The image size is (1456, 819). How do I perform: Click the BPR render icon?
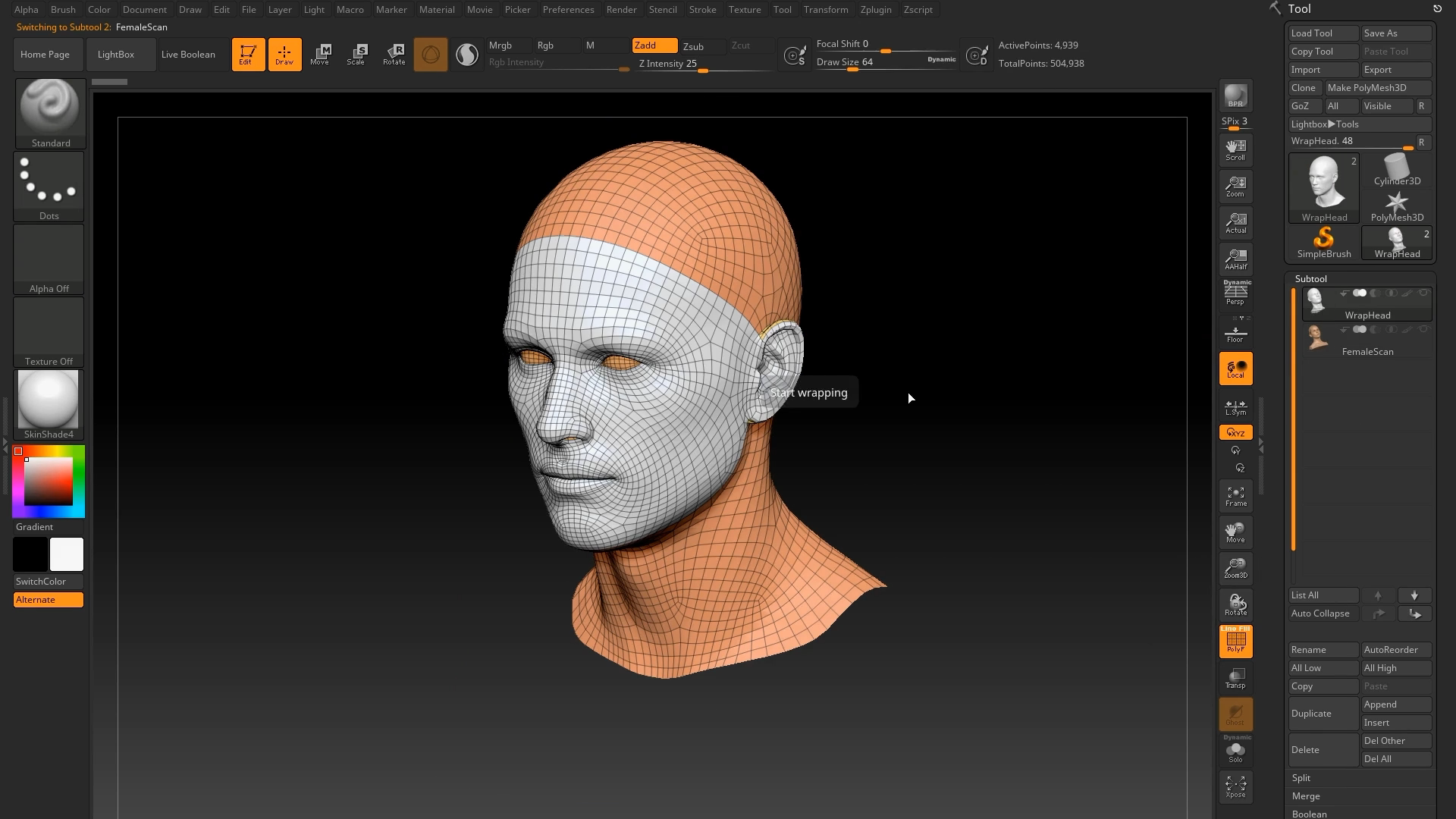point(1235,96)
